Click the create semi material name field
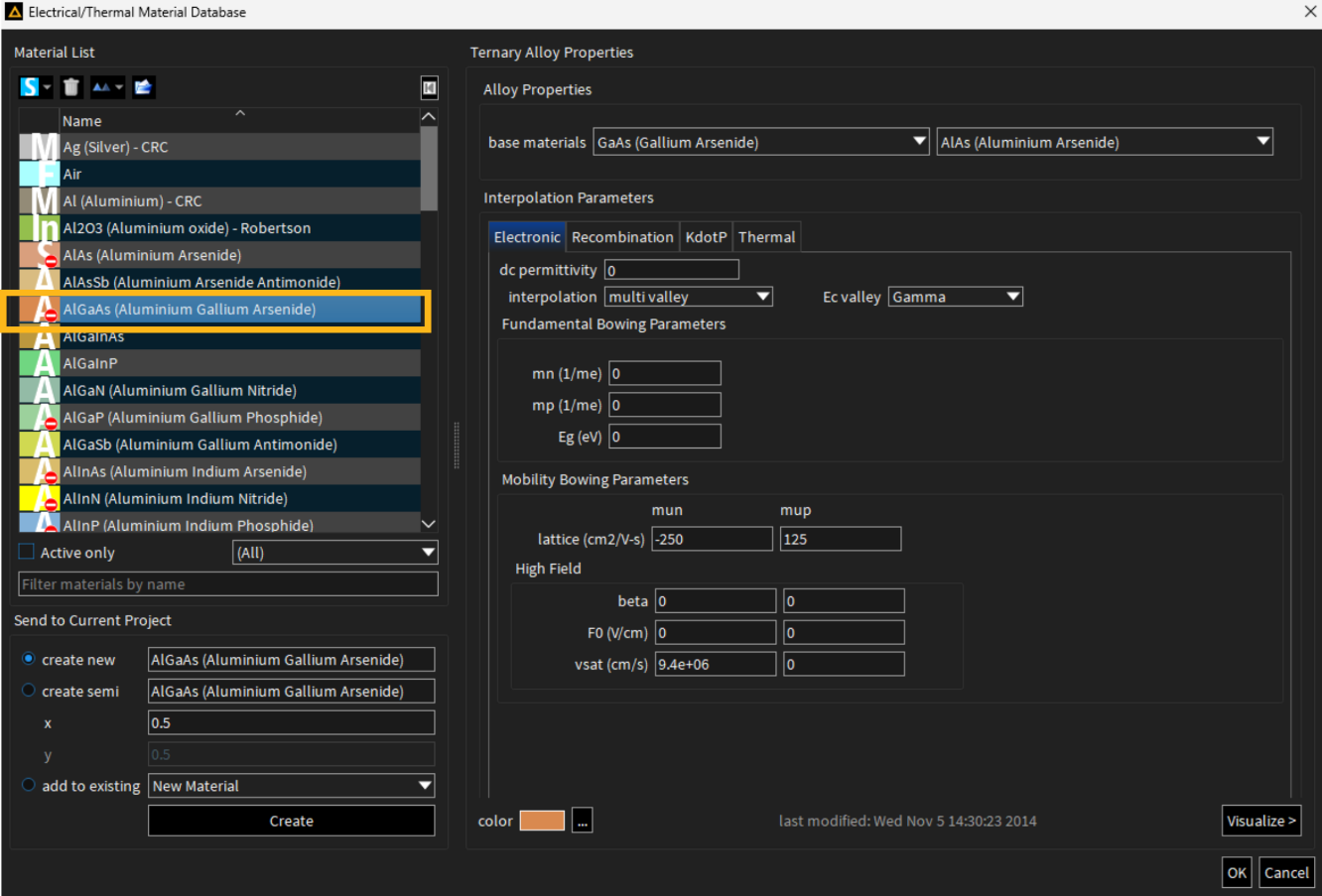This screenshot has height=896, width=1322. point(292,692)
